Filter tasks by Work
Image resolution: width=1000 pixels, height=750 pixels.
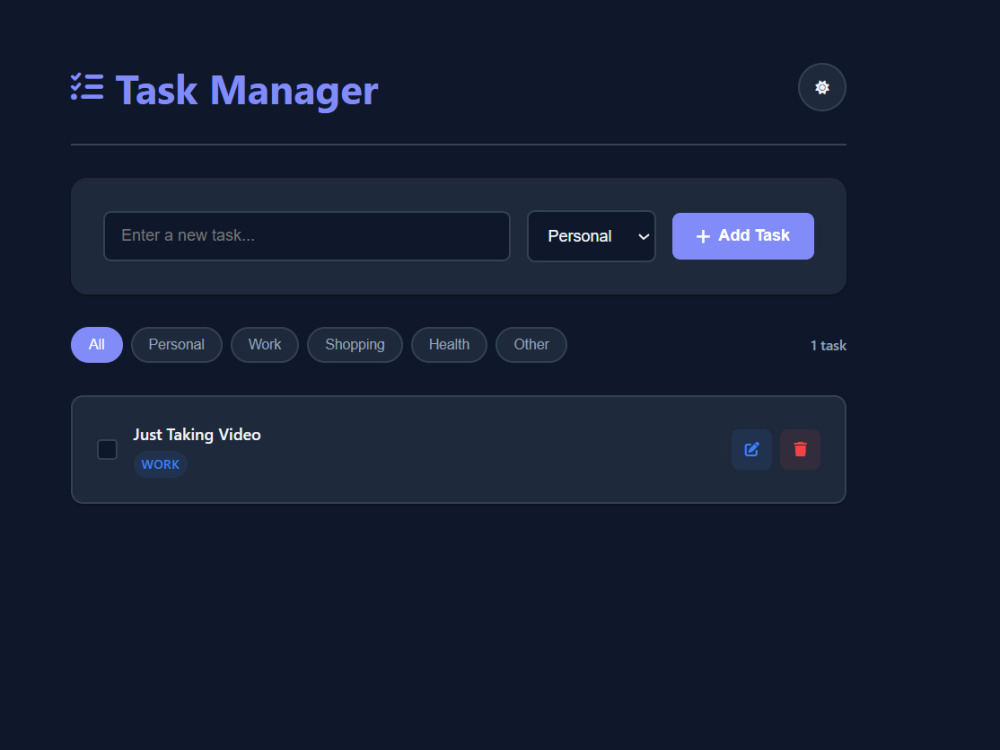(x=265, y=345)
